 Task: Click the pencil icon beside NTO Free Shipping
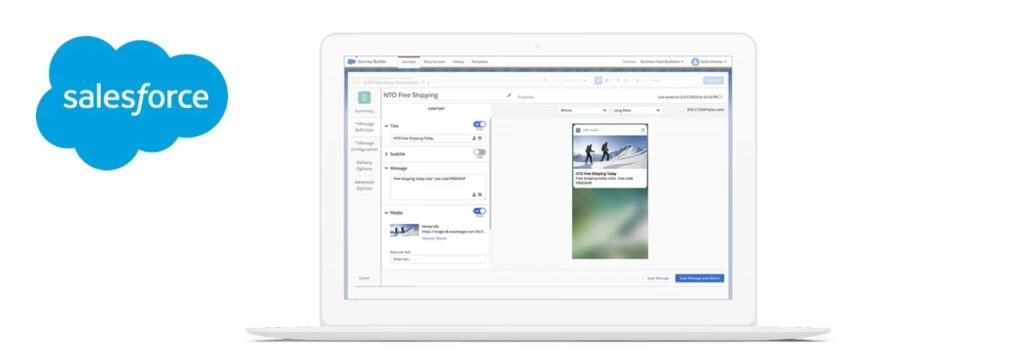(509, 95)
